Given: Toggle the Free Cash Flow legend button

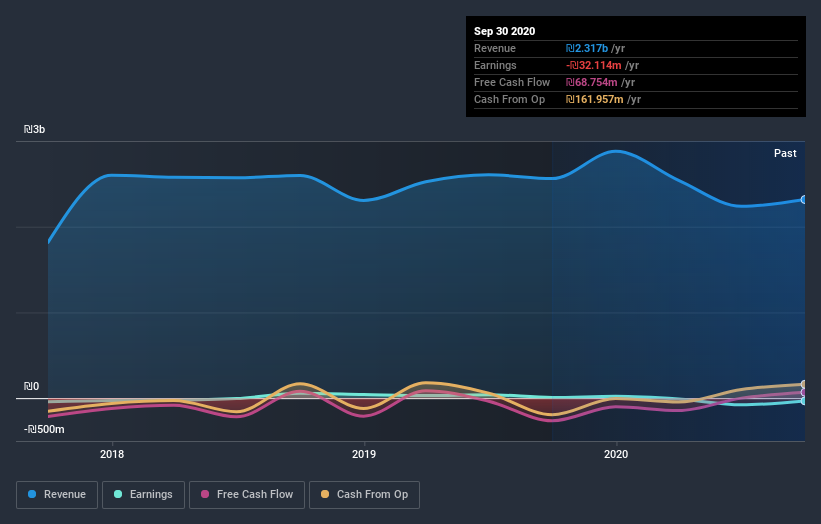Looking at the screenshot, I should point(247,495).
